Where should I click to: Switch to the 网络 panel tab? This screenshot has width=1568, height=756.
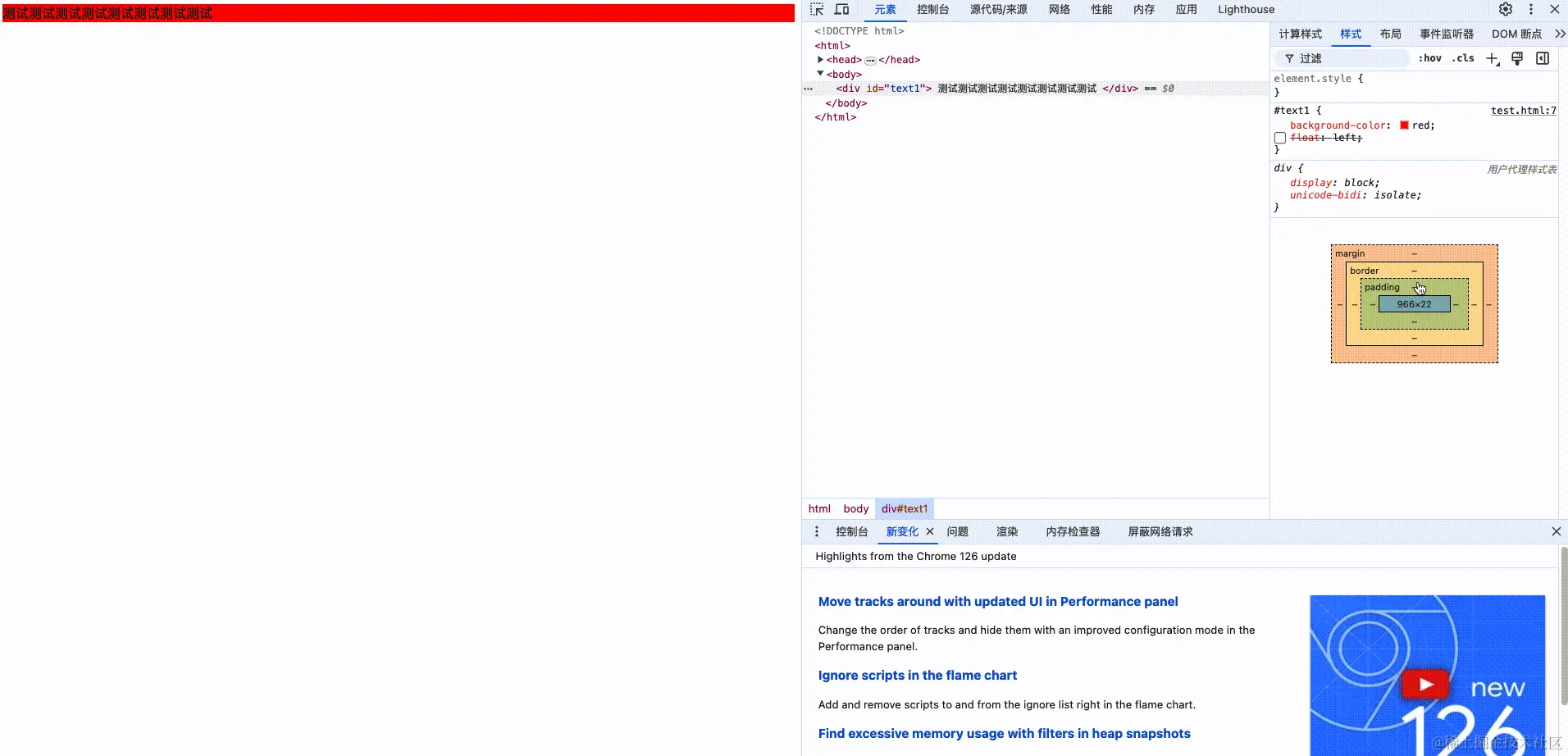point(1059,9)
